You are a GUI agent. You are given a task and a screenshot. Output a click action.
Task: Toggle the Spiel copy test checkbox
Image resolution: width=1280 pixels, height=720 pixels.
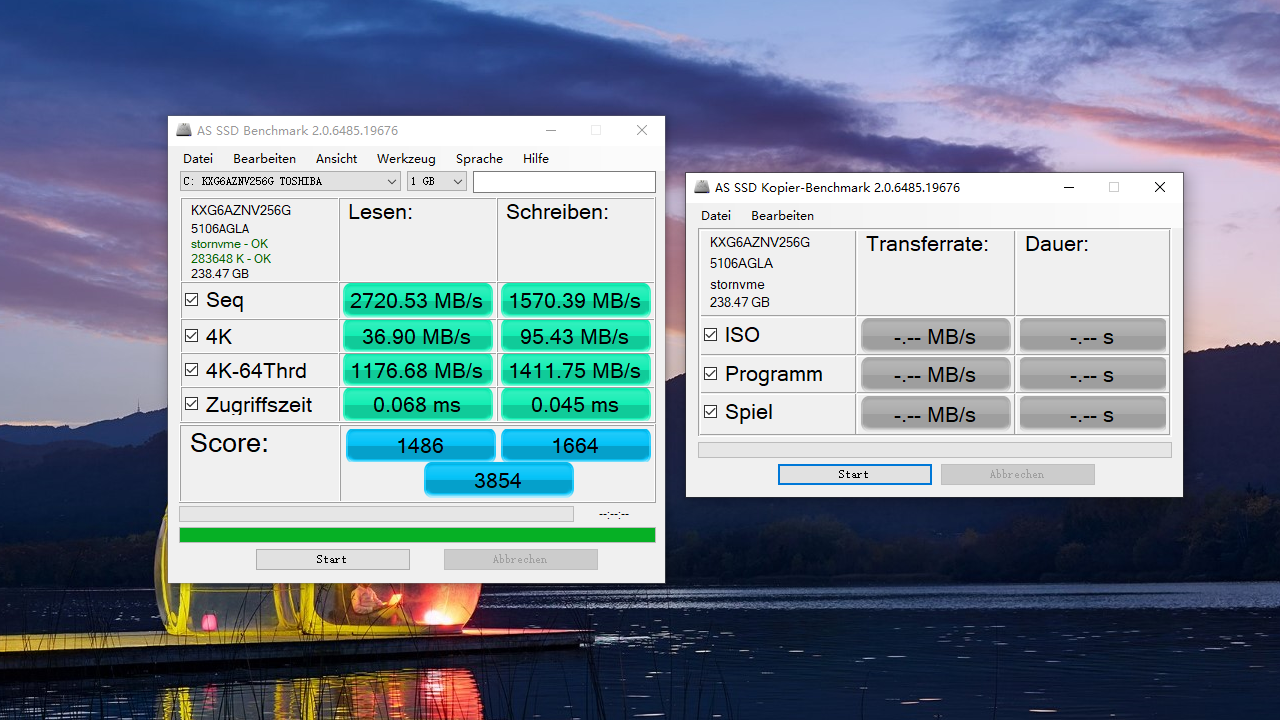point(710,411)
